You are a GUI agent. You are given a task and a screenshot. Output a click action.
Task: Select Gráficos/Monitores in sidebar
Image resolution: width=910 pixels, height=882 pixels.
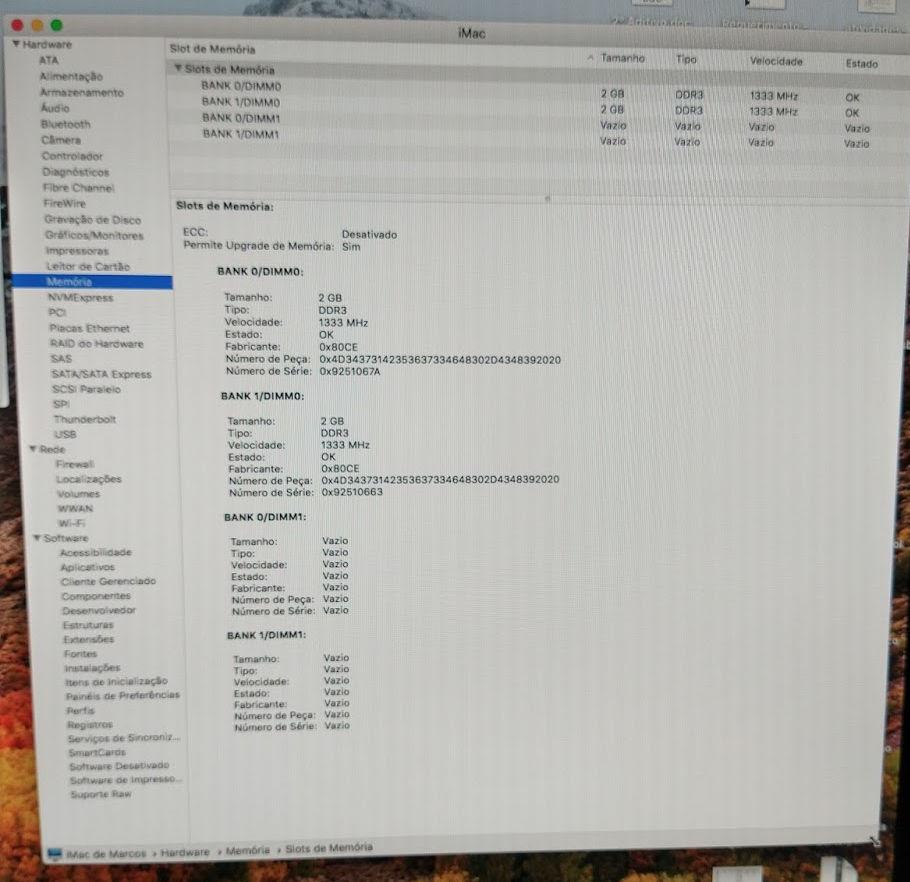pyautogui.click(x=94, y=236)
